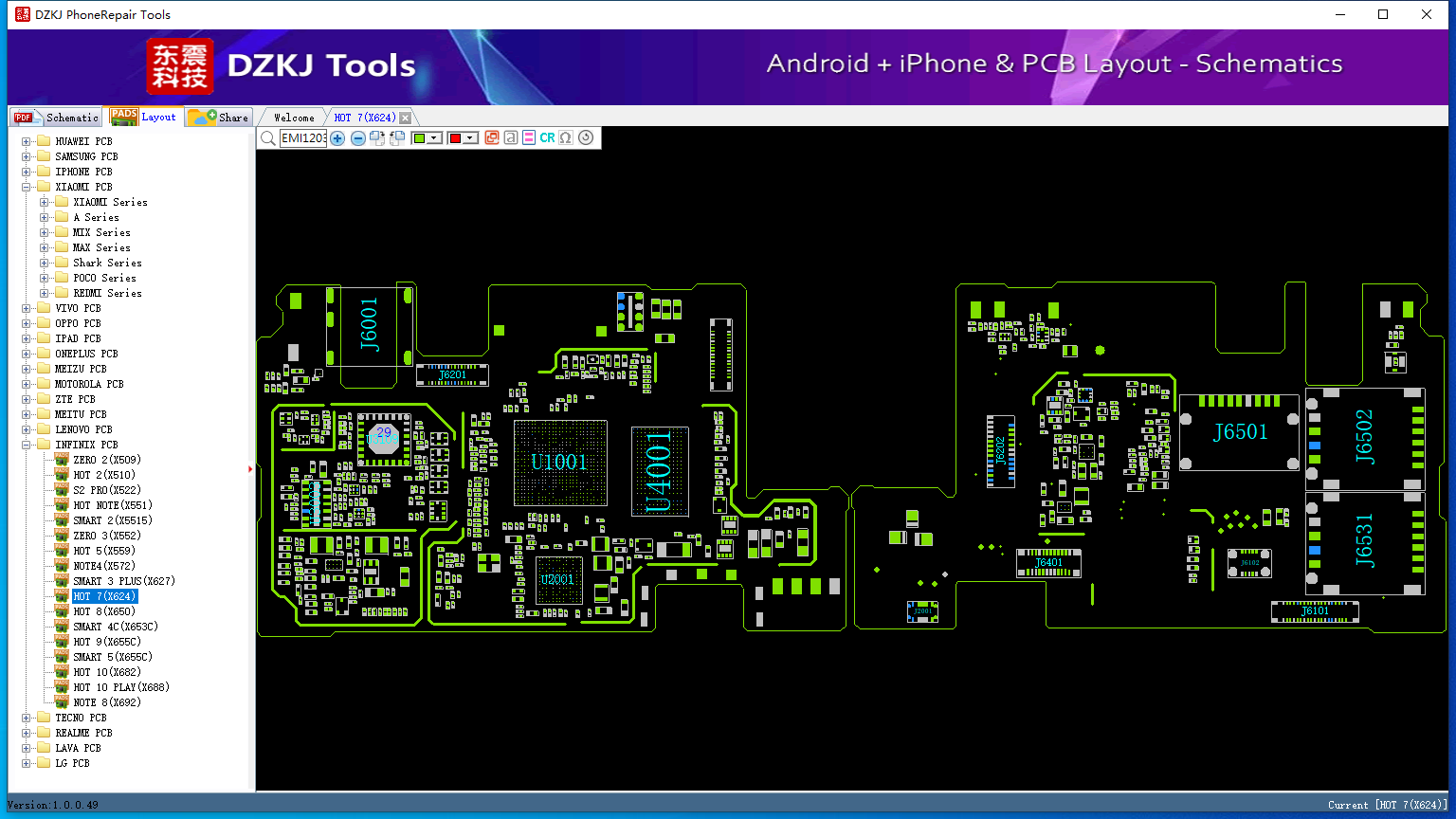Click the REALME PCB folder icon
The image size is (1456, 819).
(44, 733)
